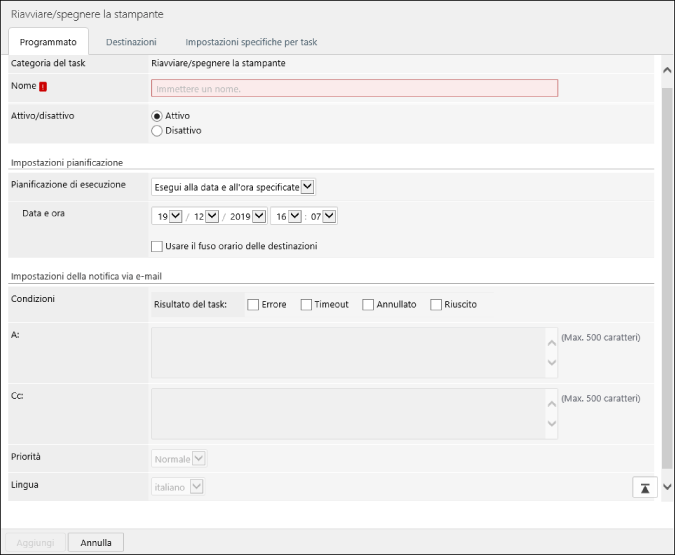
Task: Click the red required-field icon beside Nome
Action: pyautogui.click(x=43, y=87)
